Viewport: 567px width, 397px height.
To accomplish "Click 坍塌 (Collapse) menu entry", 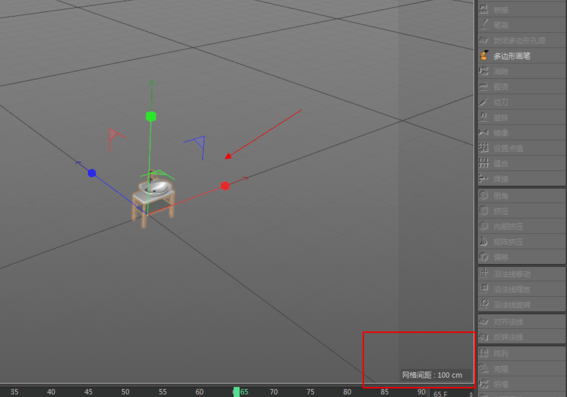I will click(521, 384).
